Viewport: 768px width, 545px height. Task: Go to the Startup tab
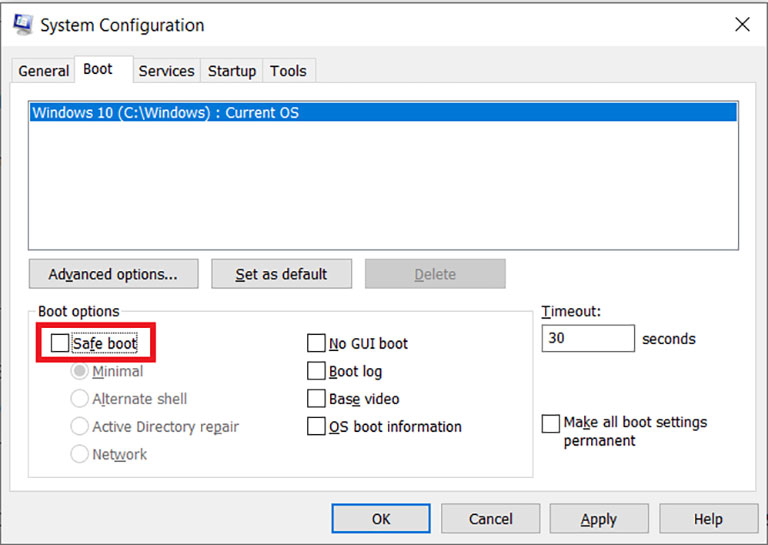pos(232,71)
